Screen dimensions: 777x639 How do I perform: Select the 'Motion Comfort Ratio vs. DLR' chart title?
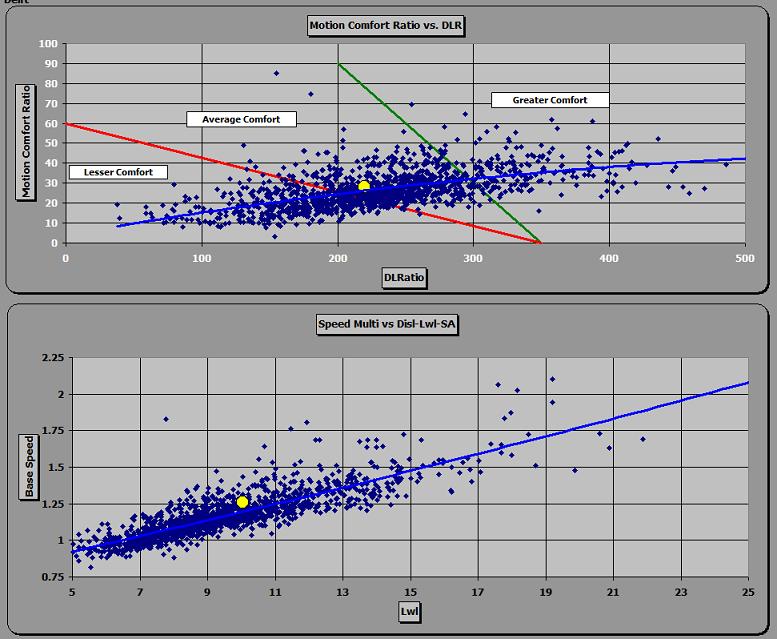click(386, 26)
